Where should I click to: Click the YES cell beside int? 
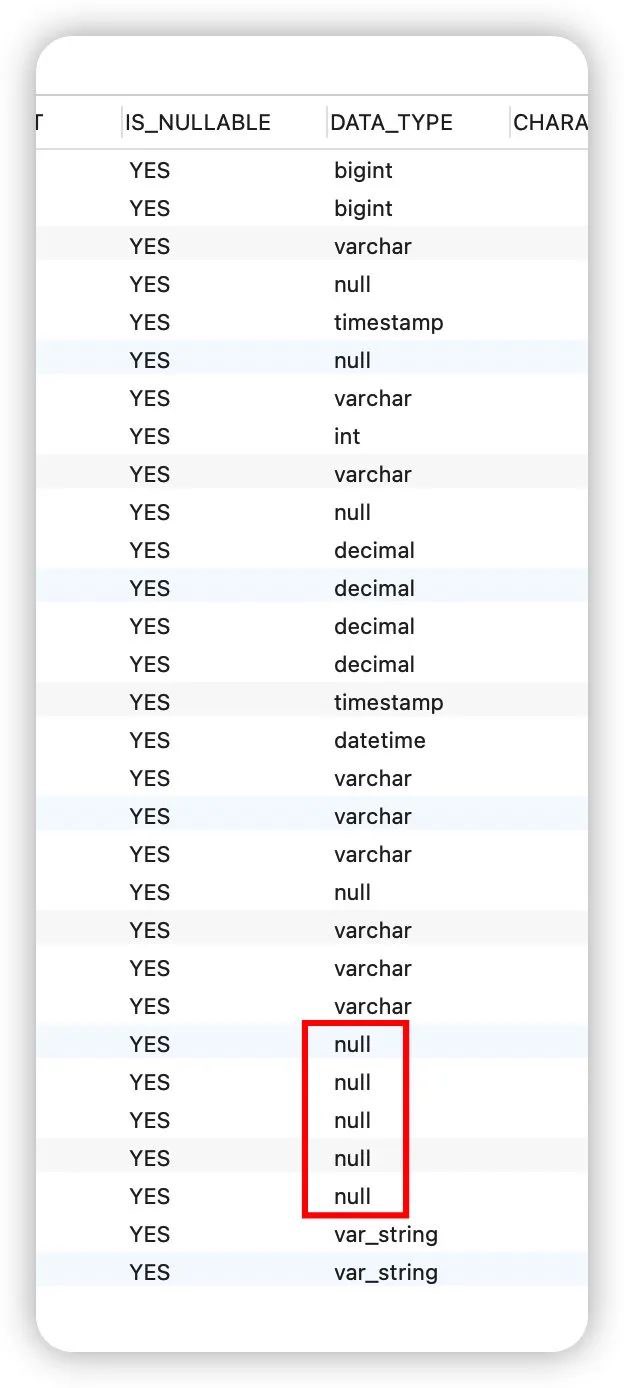coord(150,436)
